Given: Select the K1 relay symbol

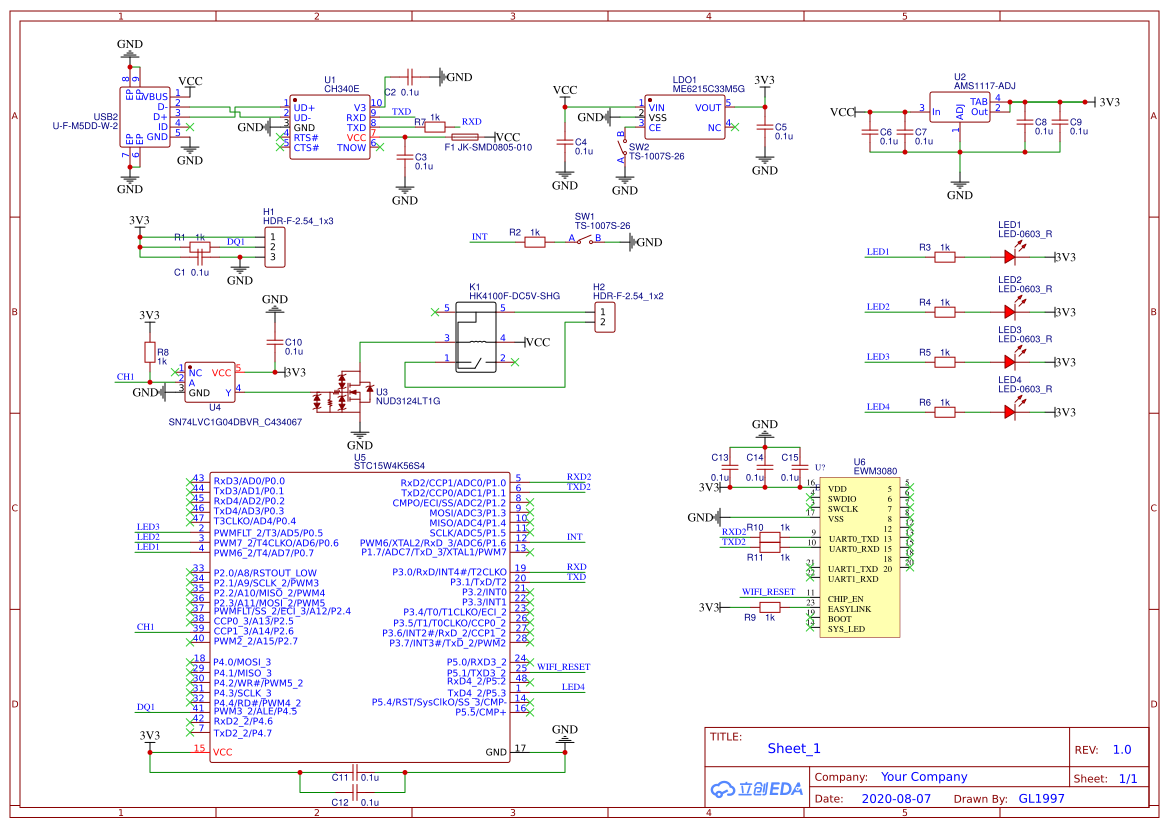Looking at the screenshot, I should 476,338.
